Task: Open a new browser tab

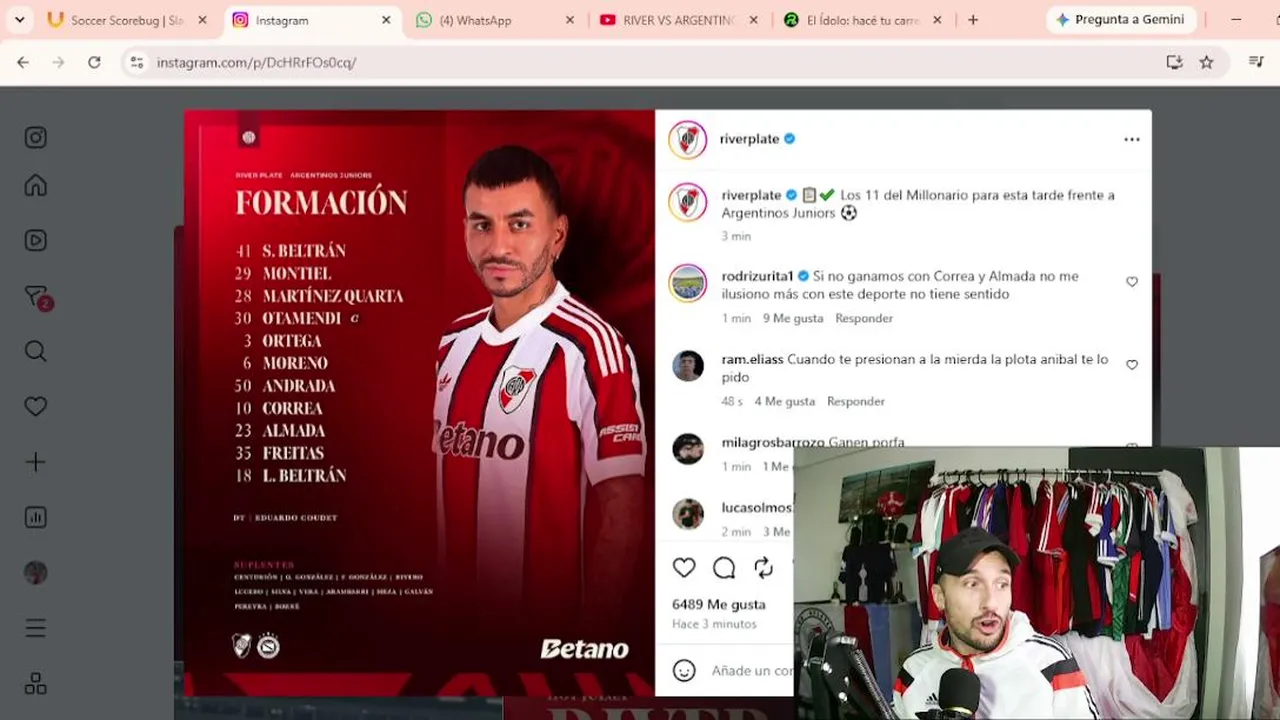Action: (973, 20)
